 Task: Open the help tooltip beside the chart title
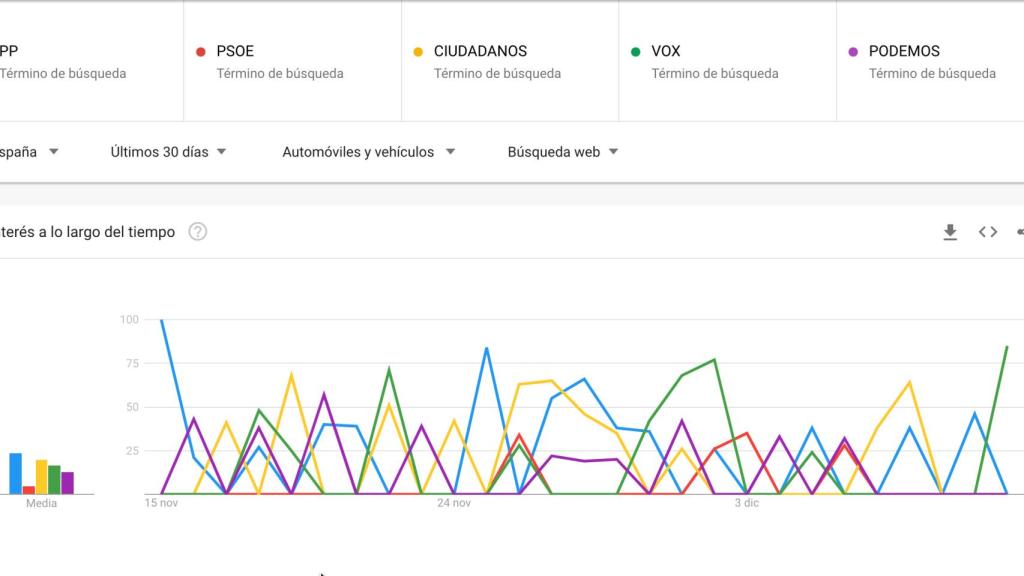point(196,231)
